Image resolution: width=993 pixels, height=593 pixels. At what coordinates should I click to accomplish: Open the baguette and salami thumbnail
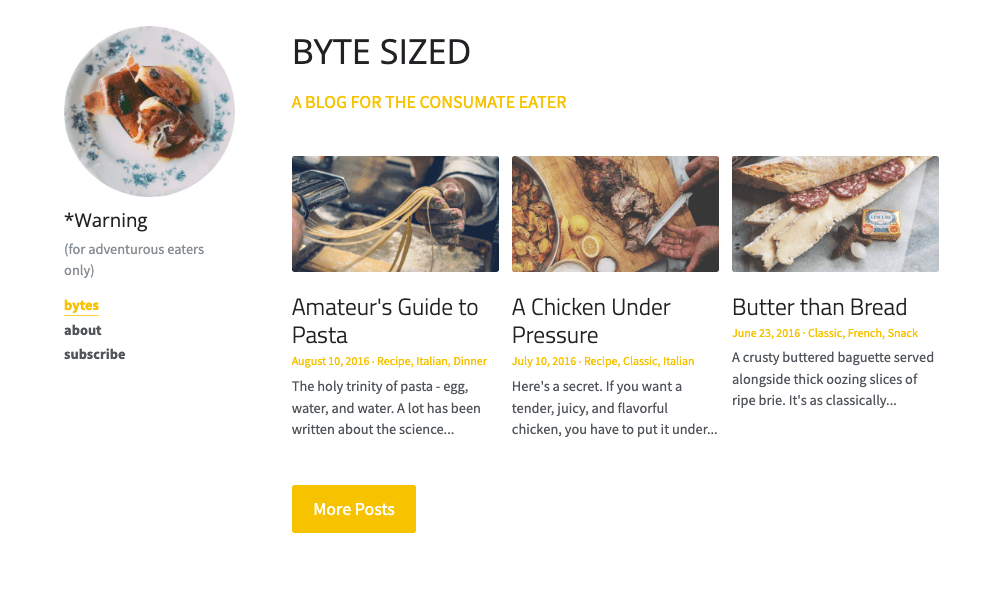pos(835,214)
